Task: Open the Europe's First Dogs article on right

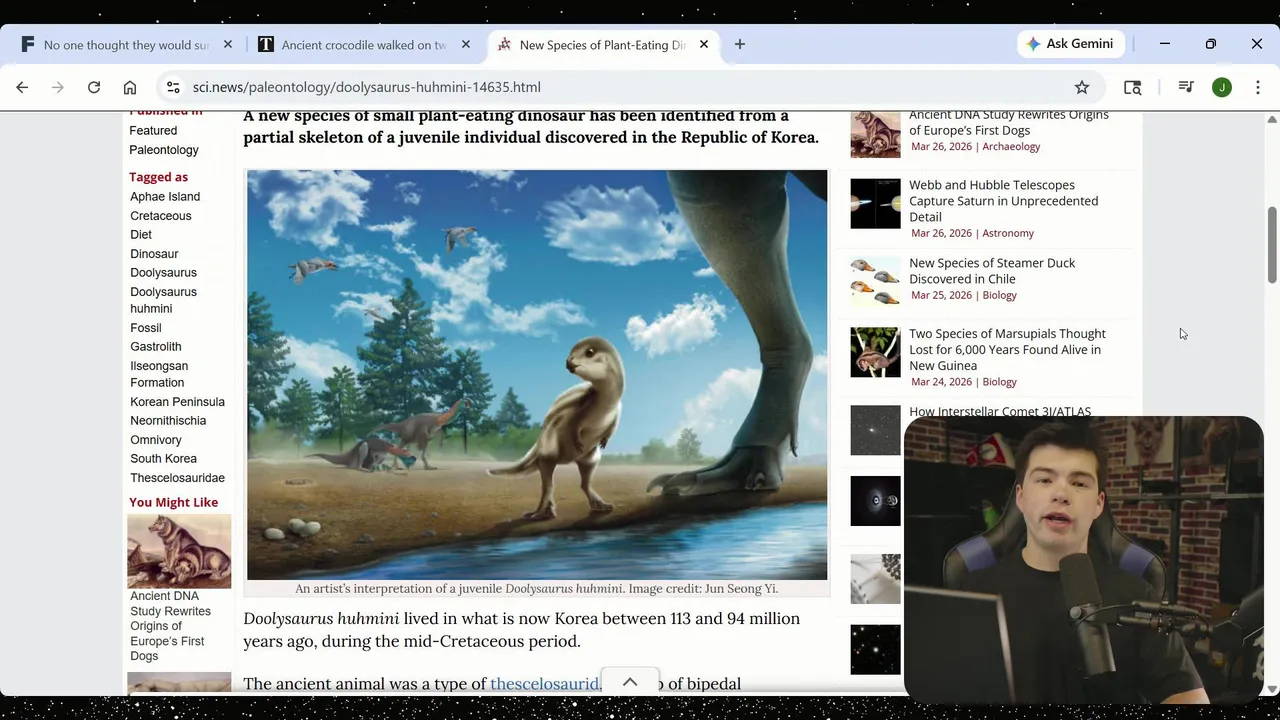Action: [1008, 122]
